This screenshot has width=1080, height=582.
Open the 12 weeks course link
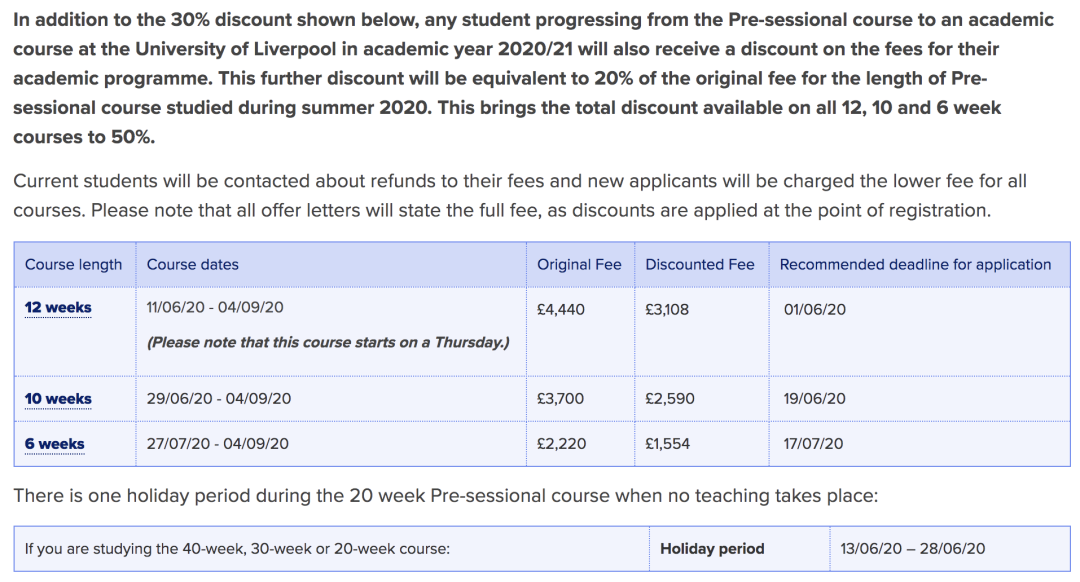(58, 308)
